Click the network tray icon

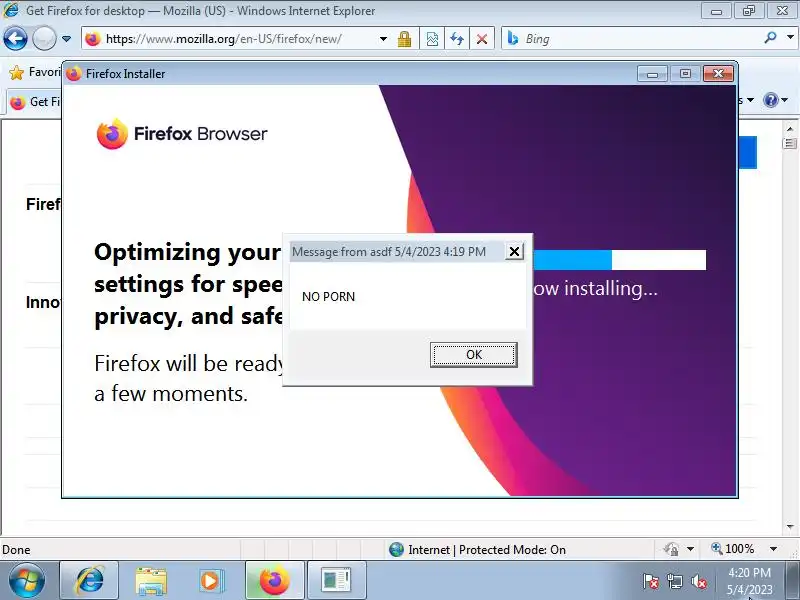click(674, 581)
